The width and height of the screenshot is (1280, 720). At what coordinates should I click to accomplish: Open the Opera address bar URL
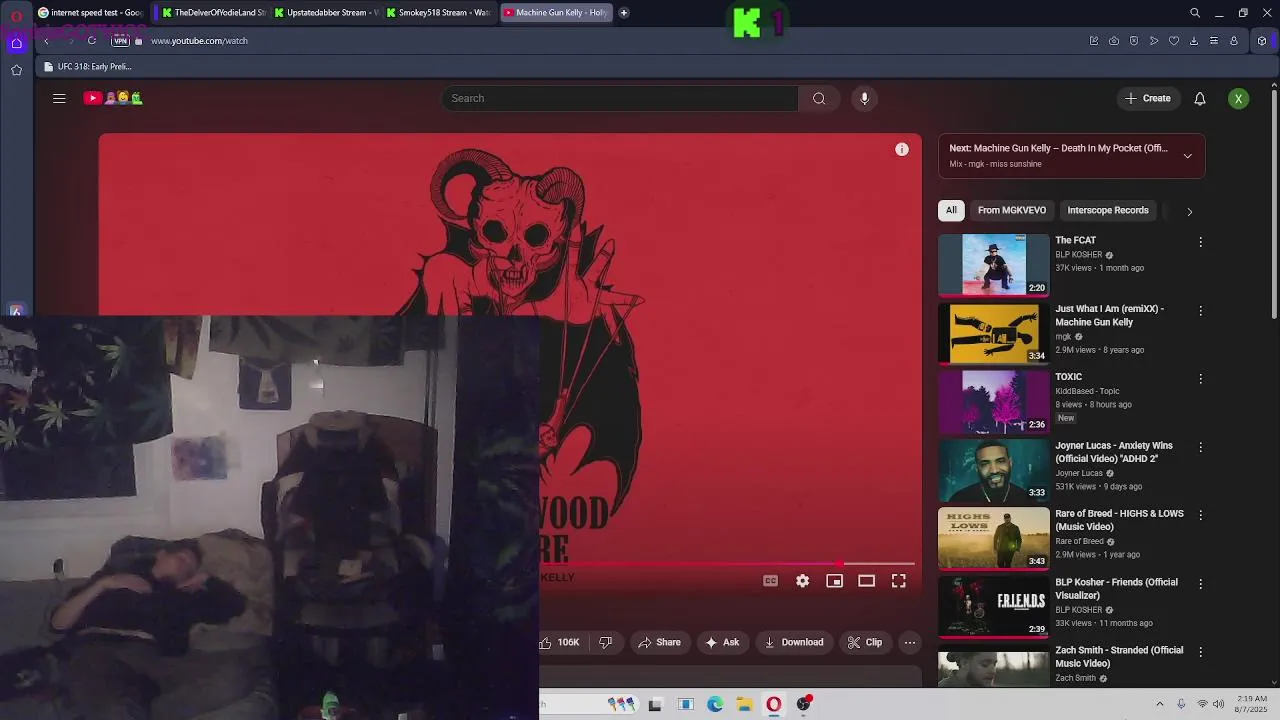(x=199, y=41)
